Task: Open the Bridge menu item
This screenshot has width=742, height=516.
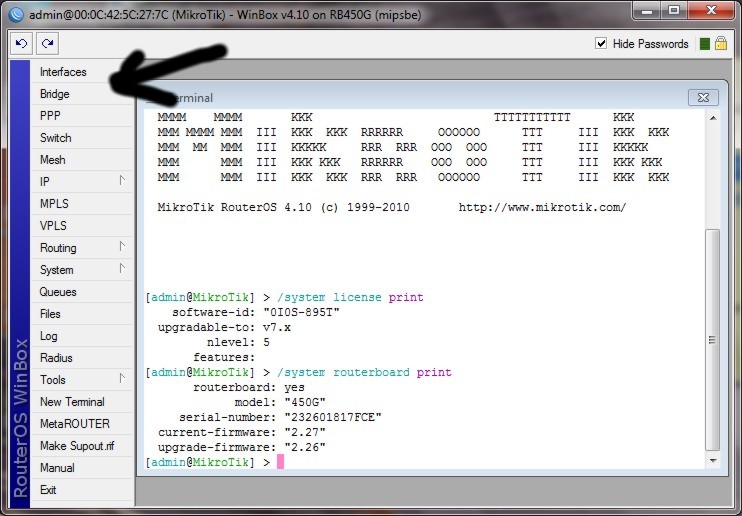Action: 82,94
